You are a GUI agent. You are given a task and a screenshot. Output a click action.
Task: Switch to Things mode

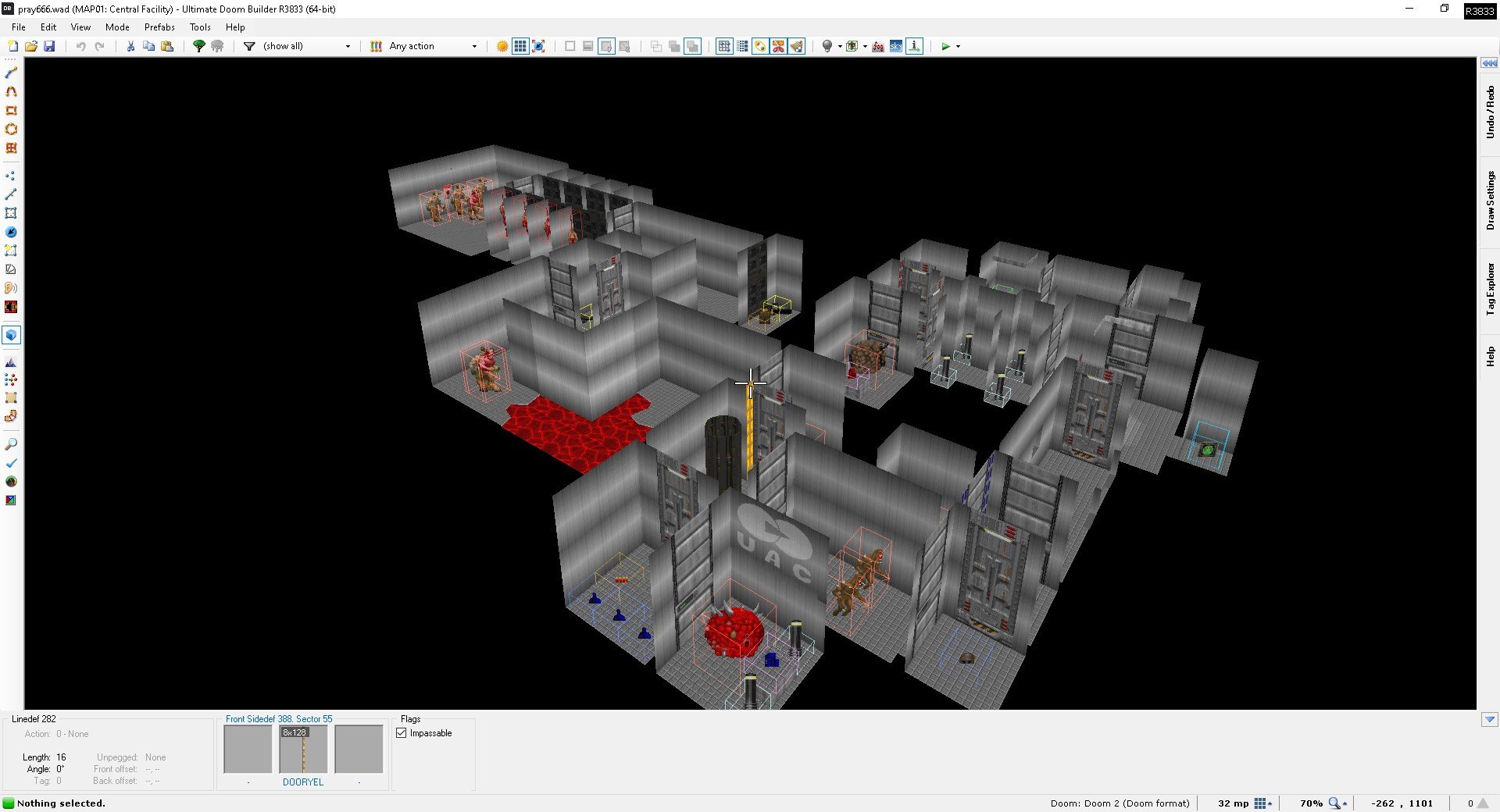point(11,232)
